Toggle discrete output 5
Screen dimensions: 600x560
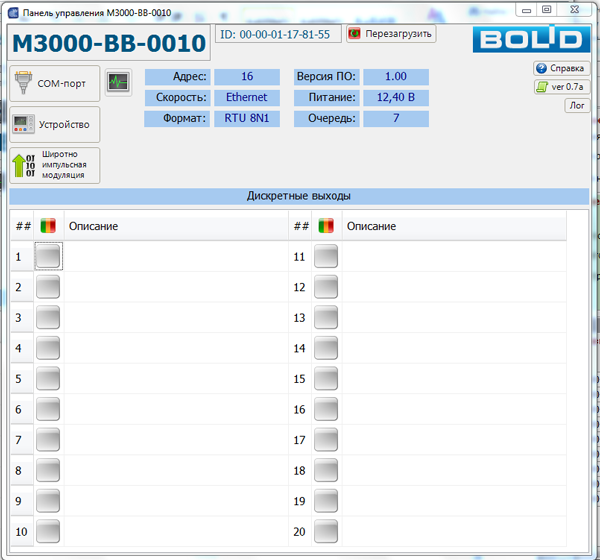(x=48, y=379)
